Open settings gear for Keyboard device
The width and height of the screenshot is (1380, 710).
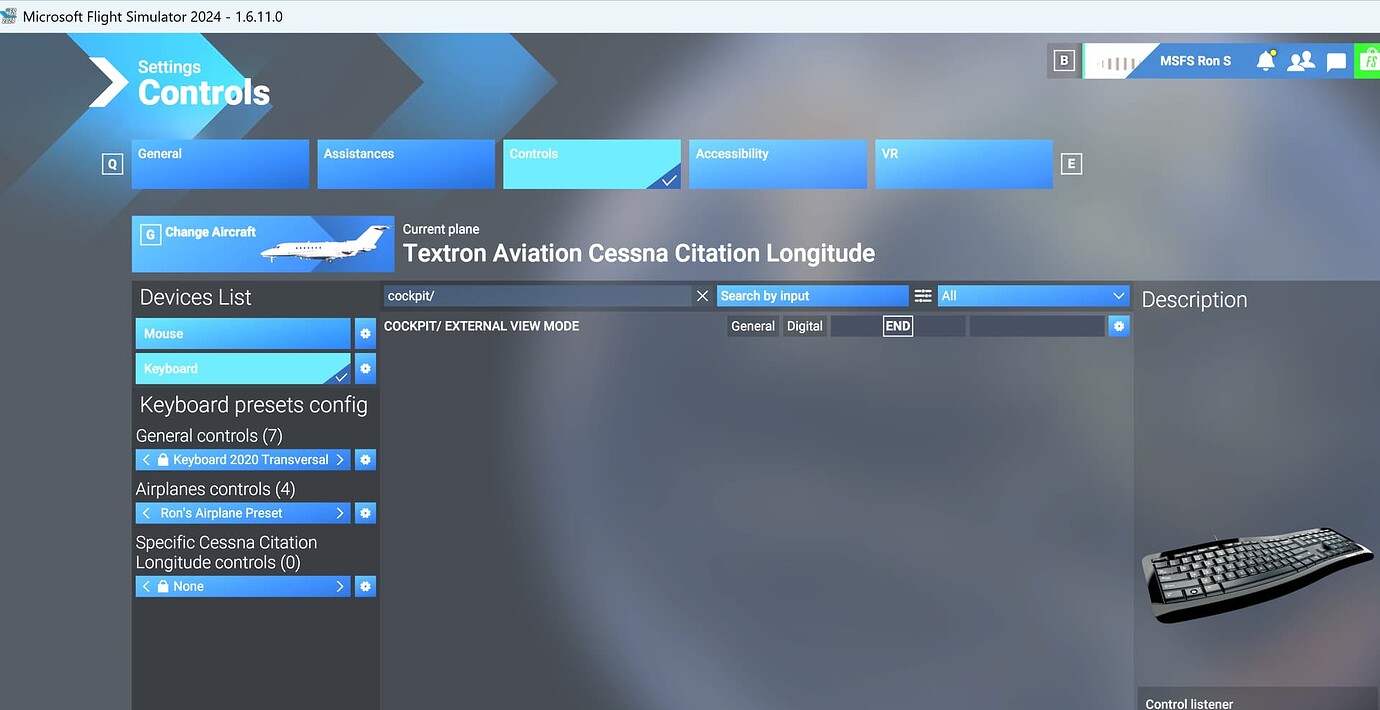tap(365, 369)
